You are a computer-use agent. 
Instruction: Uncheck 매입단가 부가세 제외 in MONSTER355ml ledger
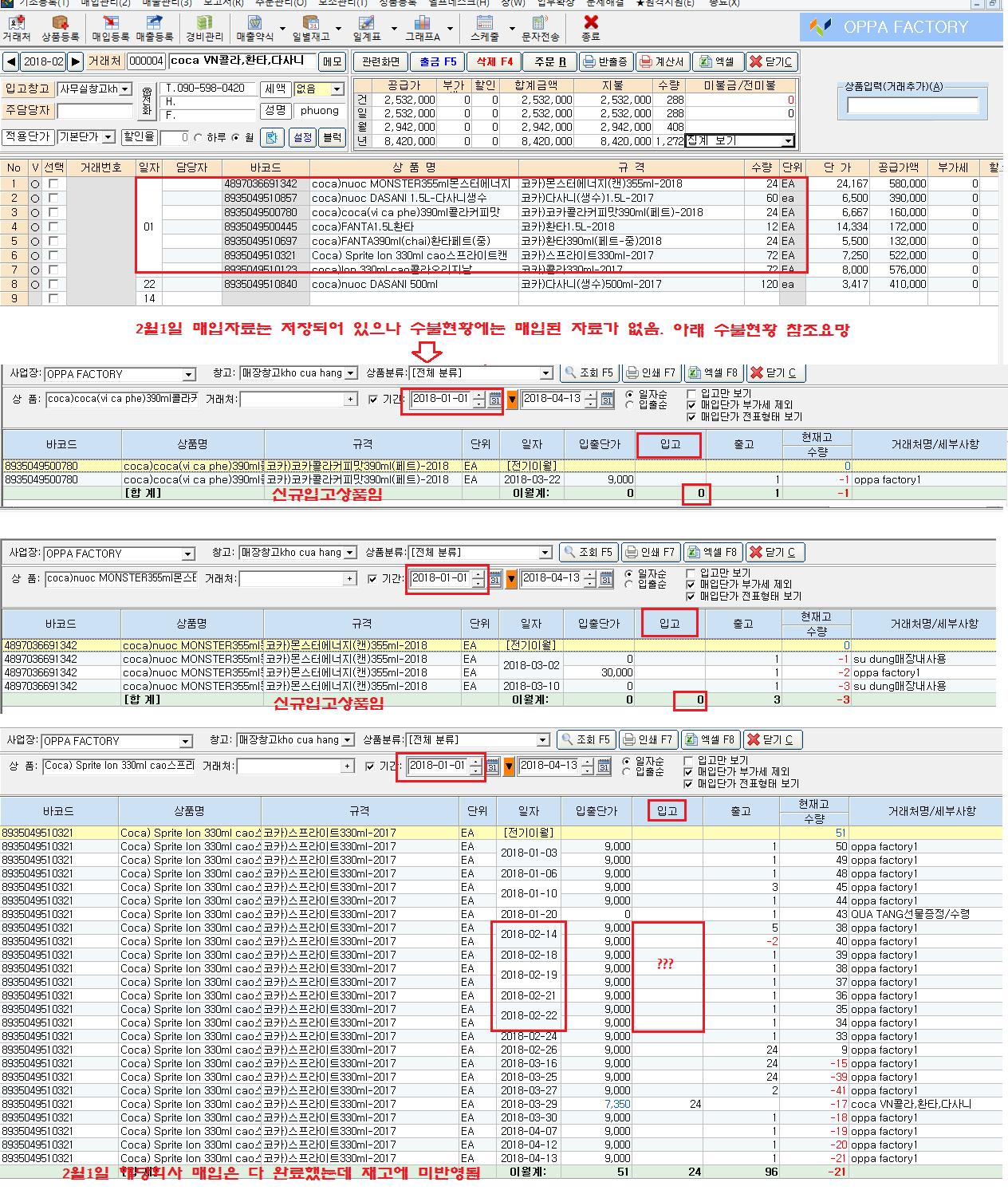(691, 585)
